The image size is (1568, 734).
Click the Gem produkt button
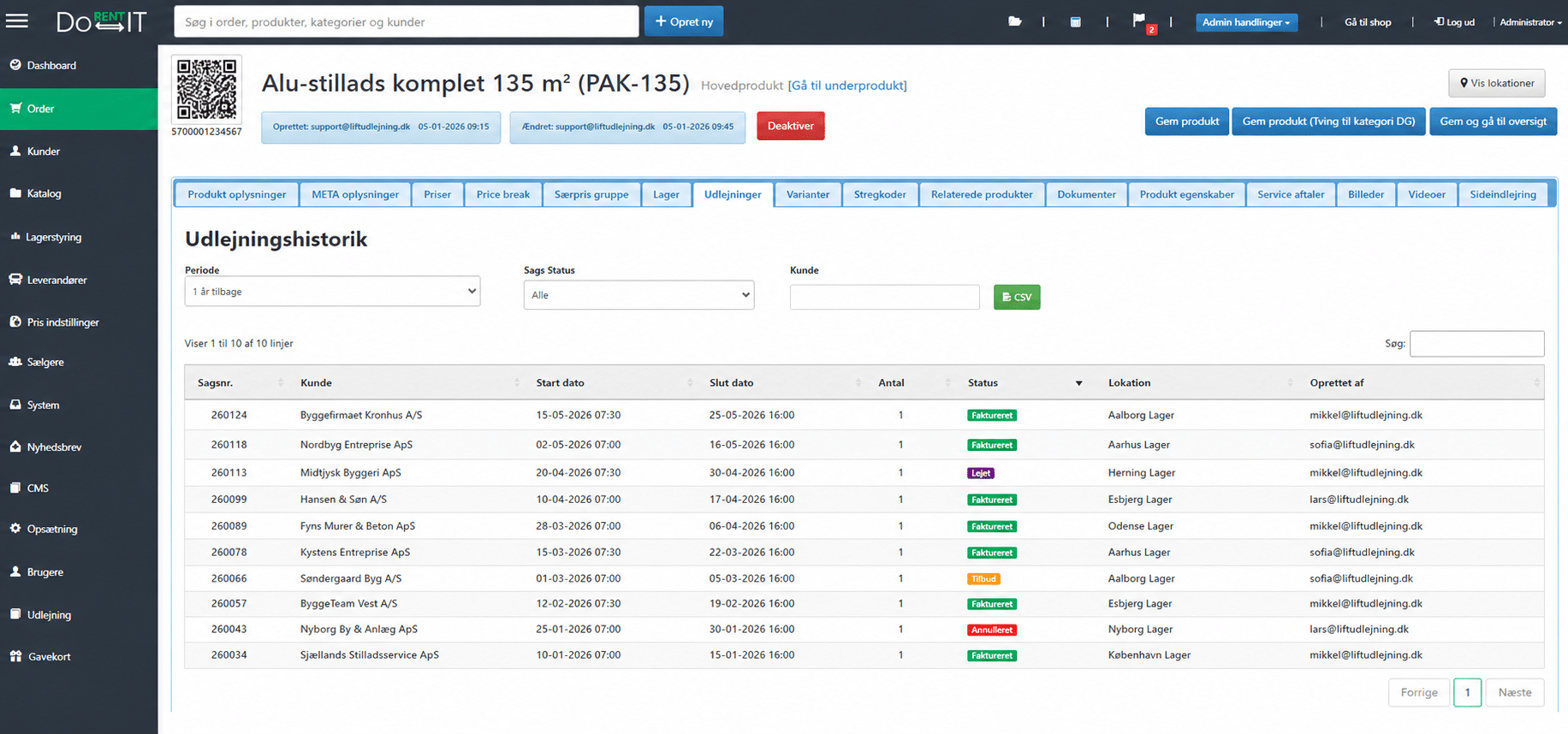(1187, 121)
